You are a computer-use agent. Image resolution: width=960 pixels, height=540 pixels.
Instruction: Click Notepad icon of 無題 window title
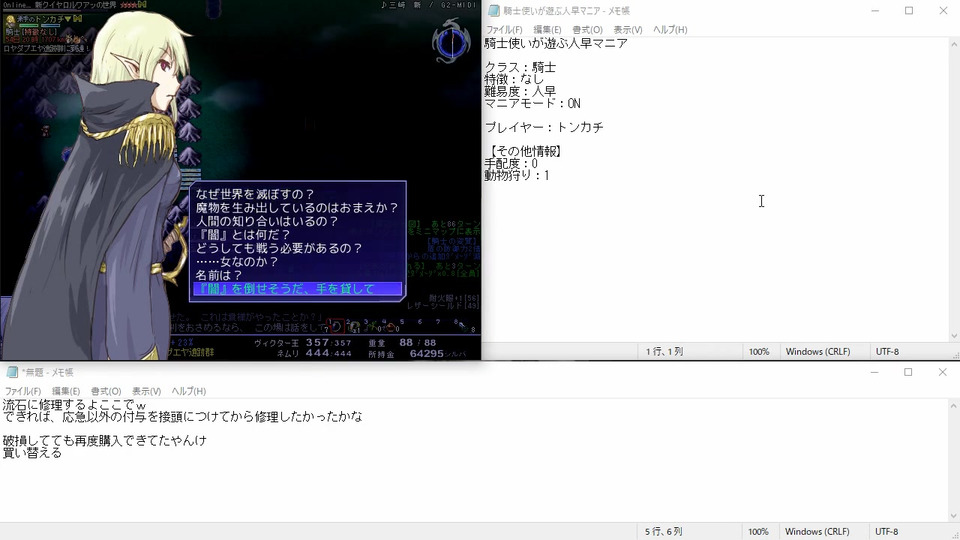click(12, 372)
